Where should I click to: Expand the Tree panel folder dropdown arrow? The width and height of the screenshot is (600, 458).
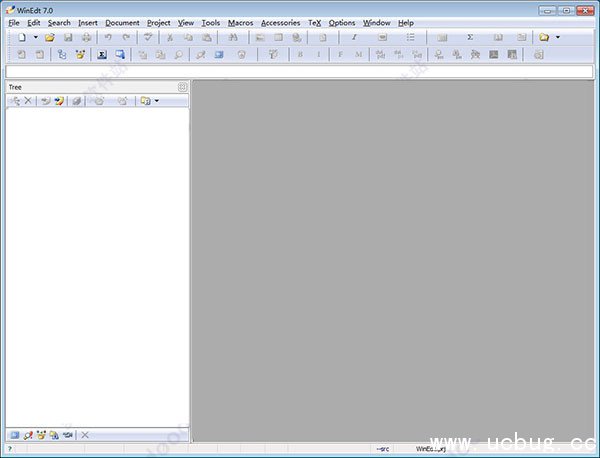156,101
